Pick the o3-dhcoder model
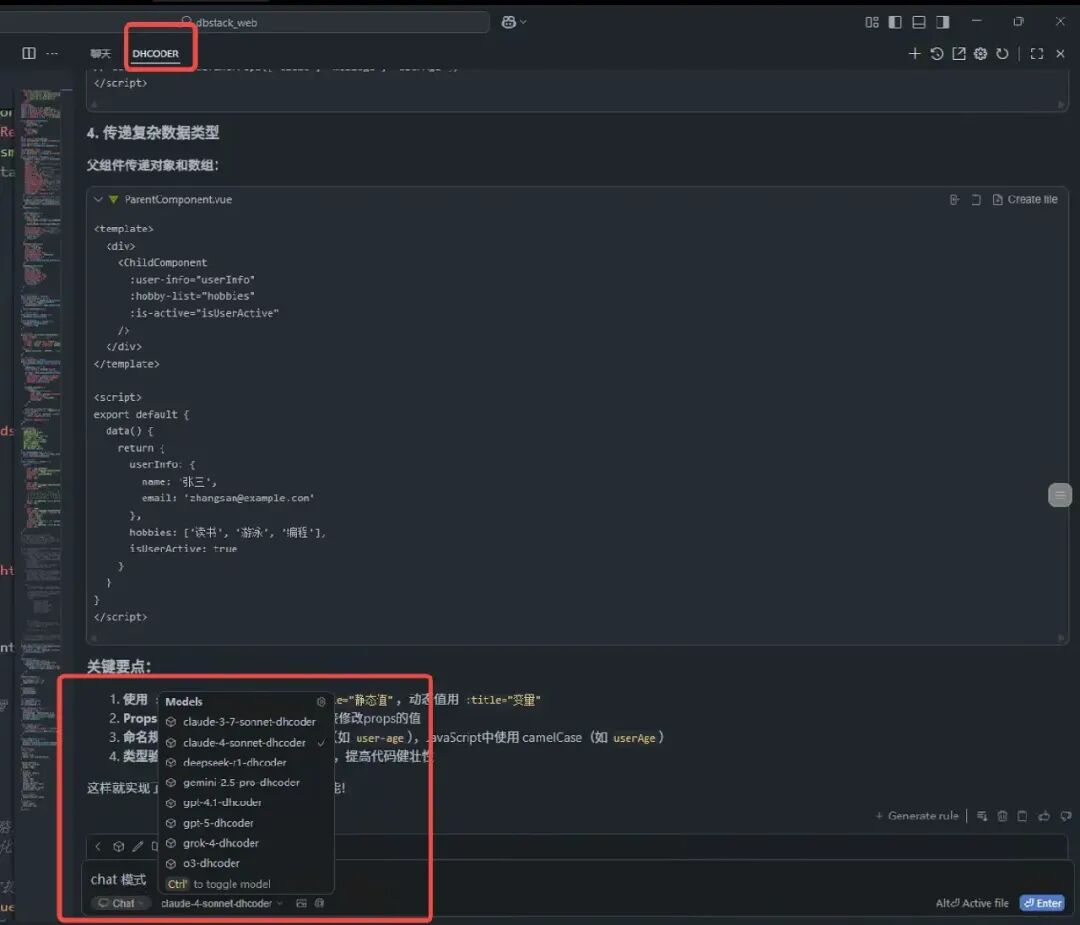Image resolution: width=1080 pixels, height=925 pixels. (246, 863)
